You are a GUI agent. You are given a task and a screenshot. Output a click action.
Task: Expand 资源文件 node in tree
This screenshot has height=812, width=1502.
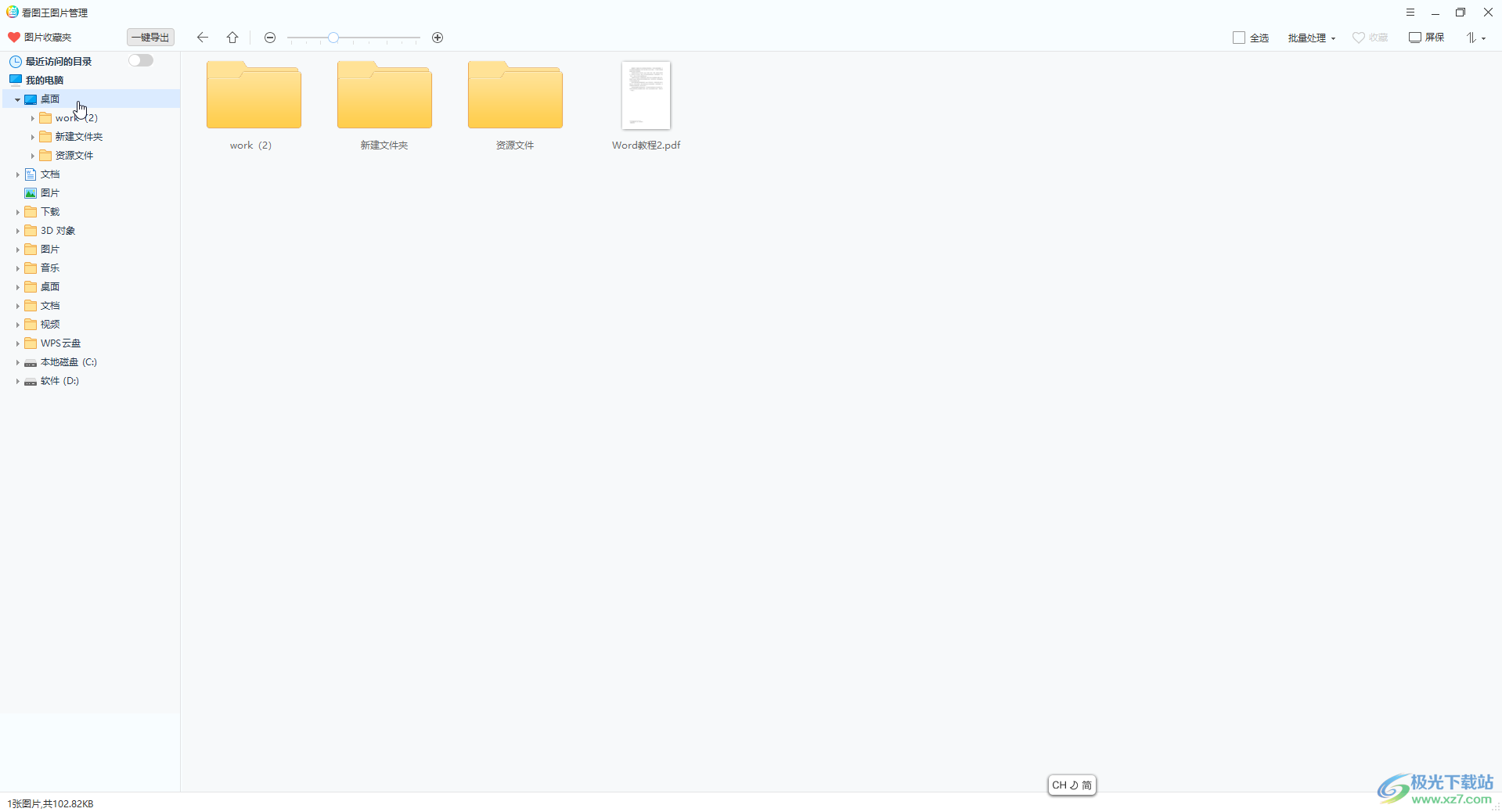point(32,156)
